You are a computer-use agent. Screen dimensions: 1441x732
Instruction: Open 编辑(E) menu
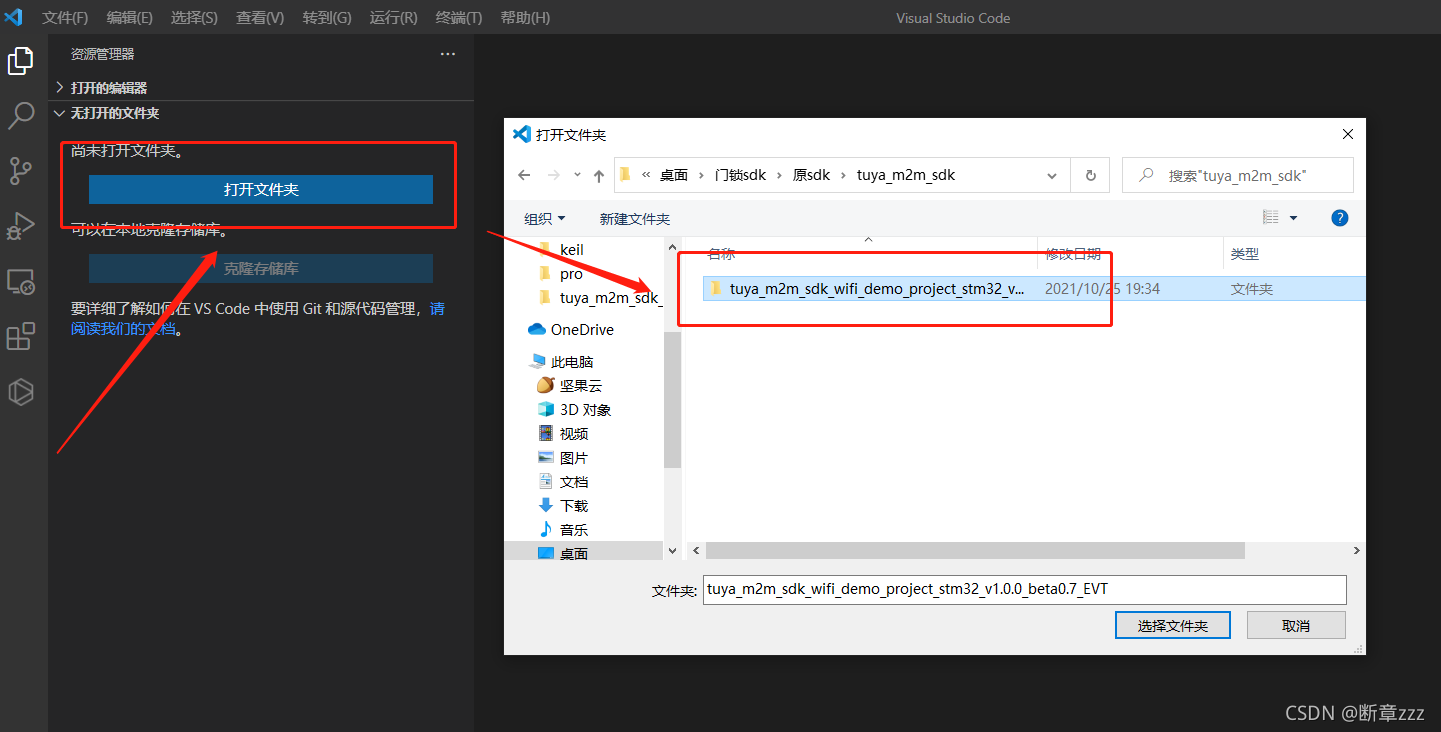(x=130, y=18)
